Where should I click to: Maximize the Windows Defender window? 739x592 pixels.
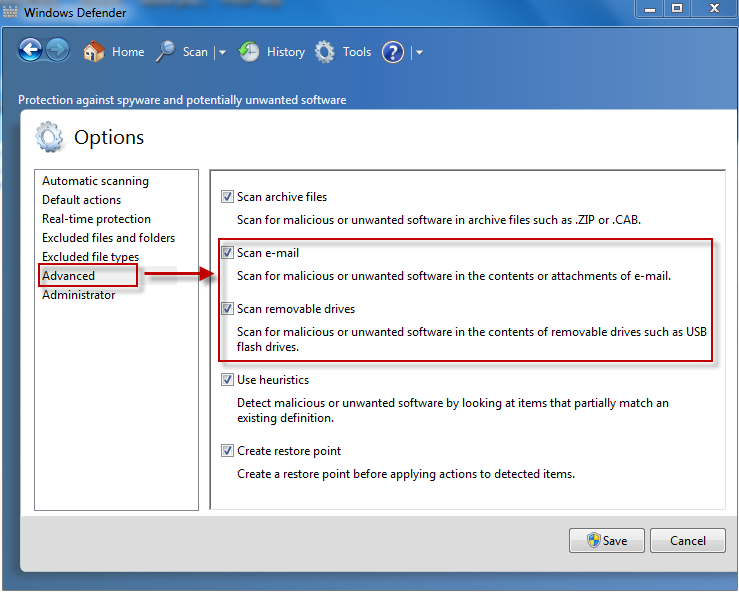(677, 8)
